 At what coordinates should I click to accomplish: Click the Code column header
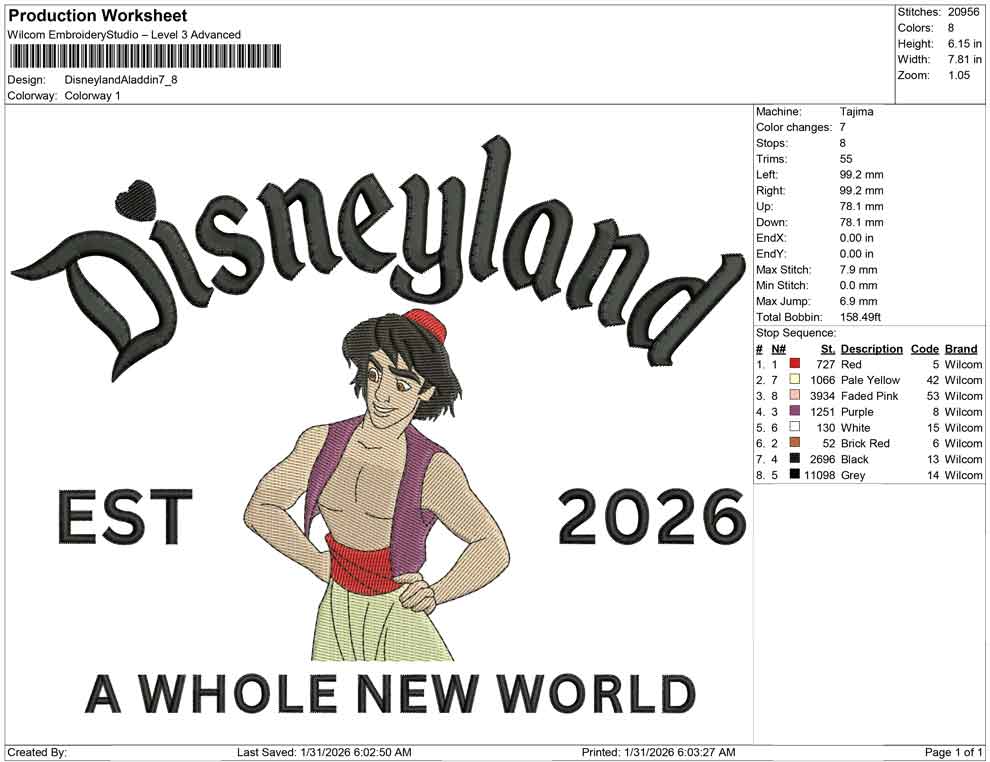click(925, 348)
